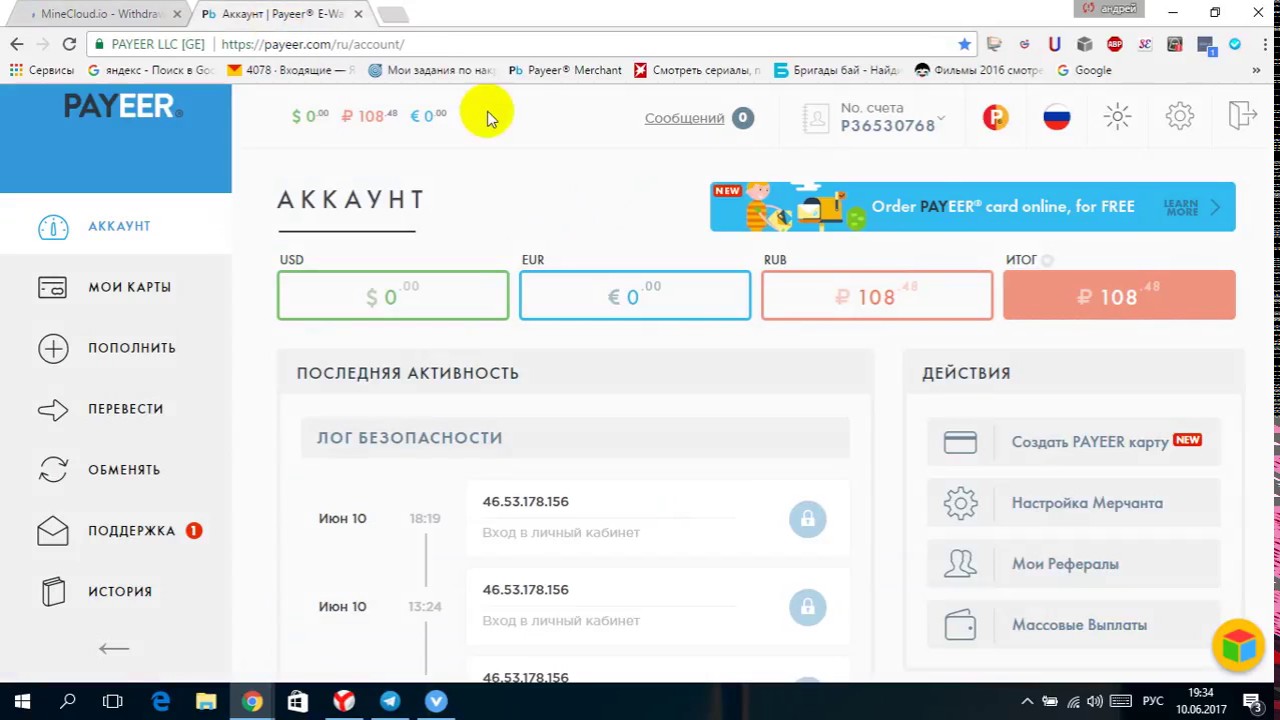The image size is (1280, 720).
Task: Open Мои Рефералы action
Action: [1074, 564]
